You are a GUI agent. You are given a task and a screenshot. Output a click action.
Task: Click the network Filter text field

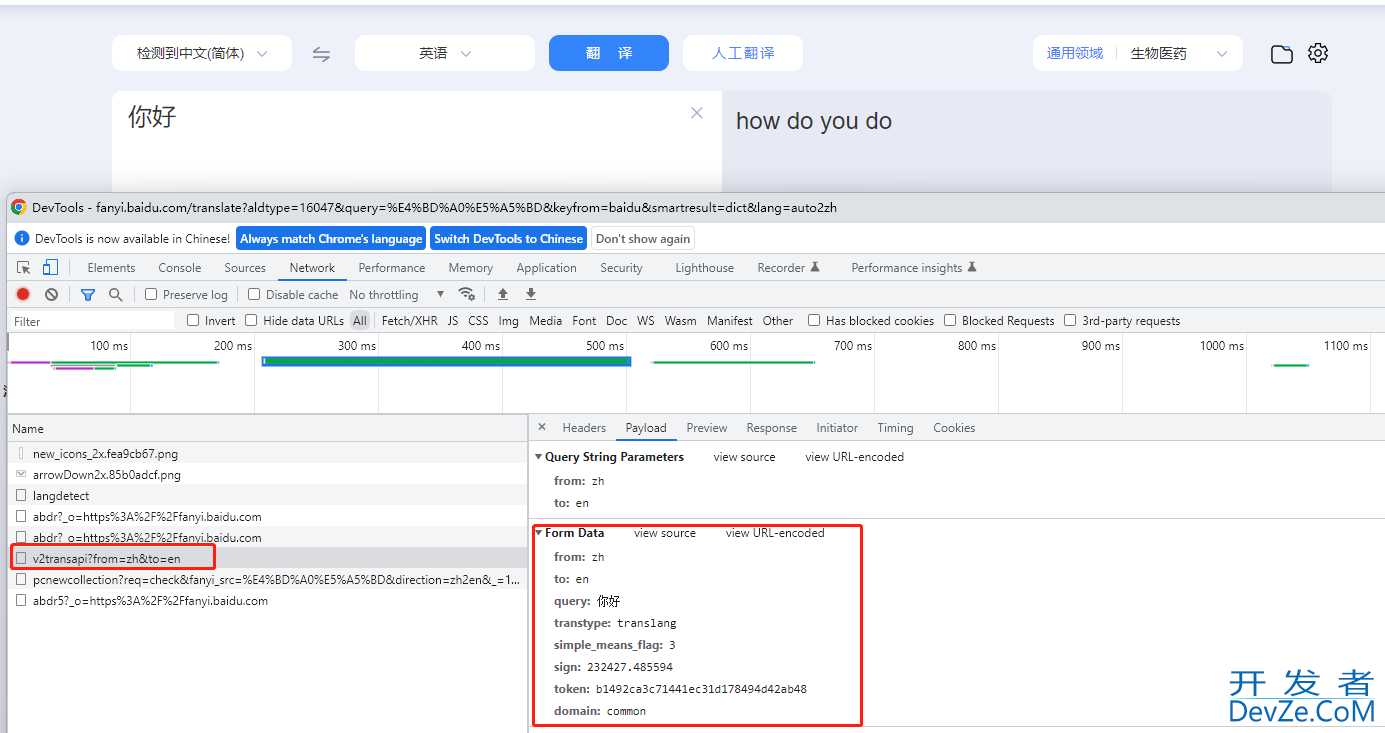tap(92, 321)
